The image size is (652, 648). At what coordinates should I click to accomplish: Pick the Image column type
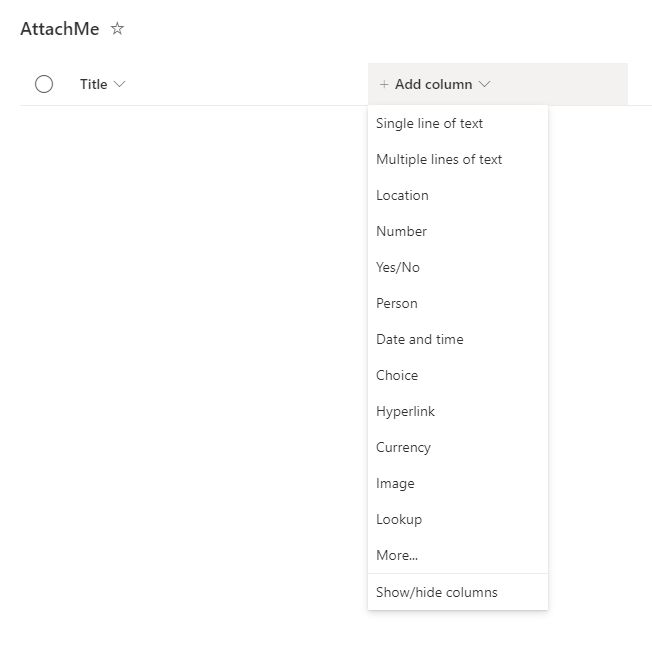tap(395, 483)
